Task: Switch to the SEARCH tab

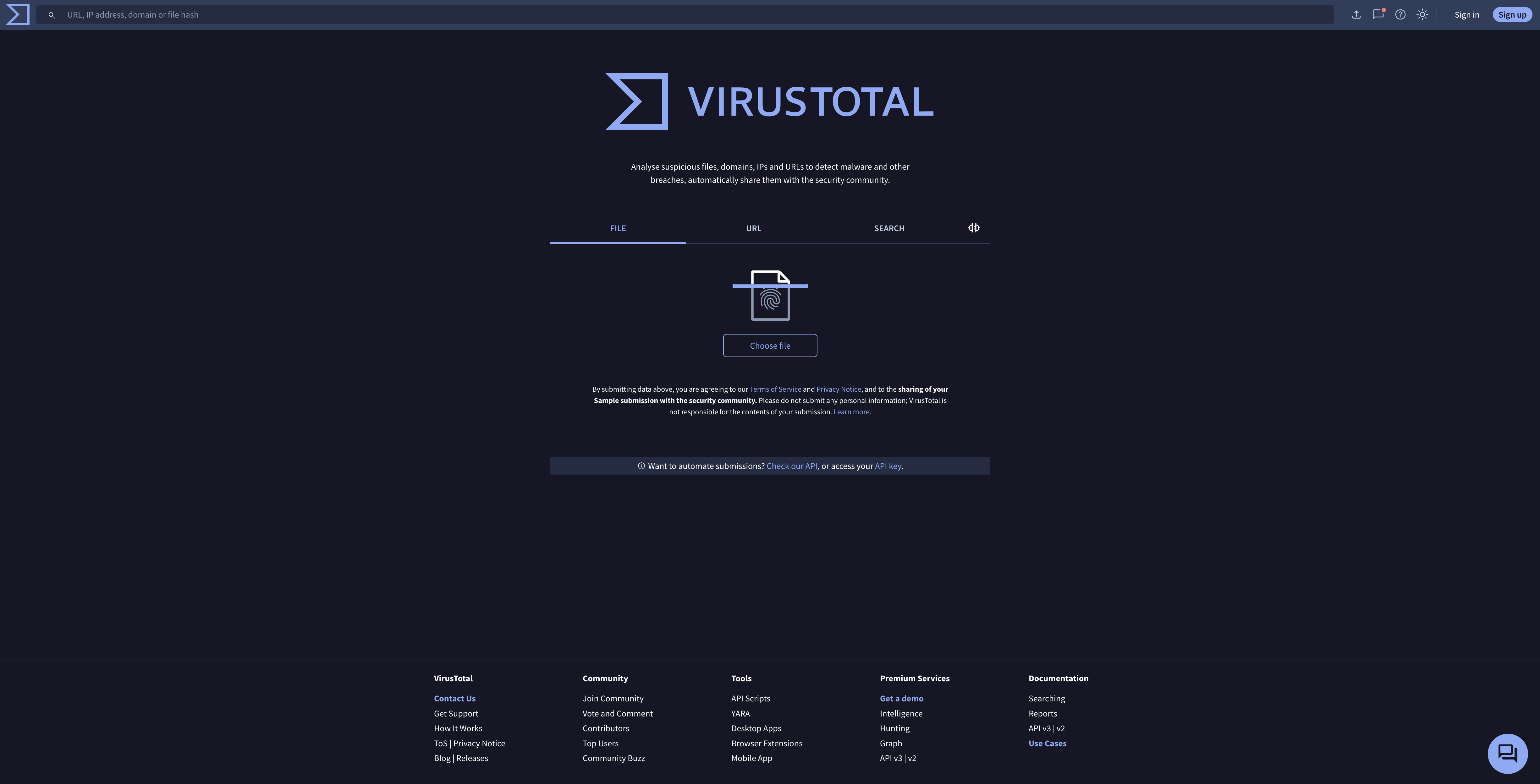Action: pyautogui.click(x=889, y=228)
